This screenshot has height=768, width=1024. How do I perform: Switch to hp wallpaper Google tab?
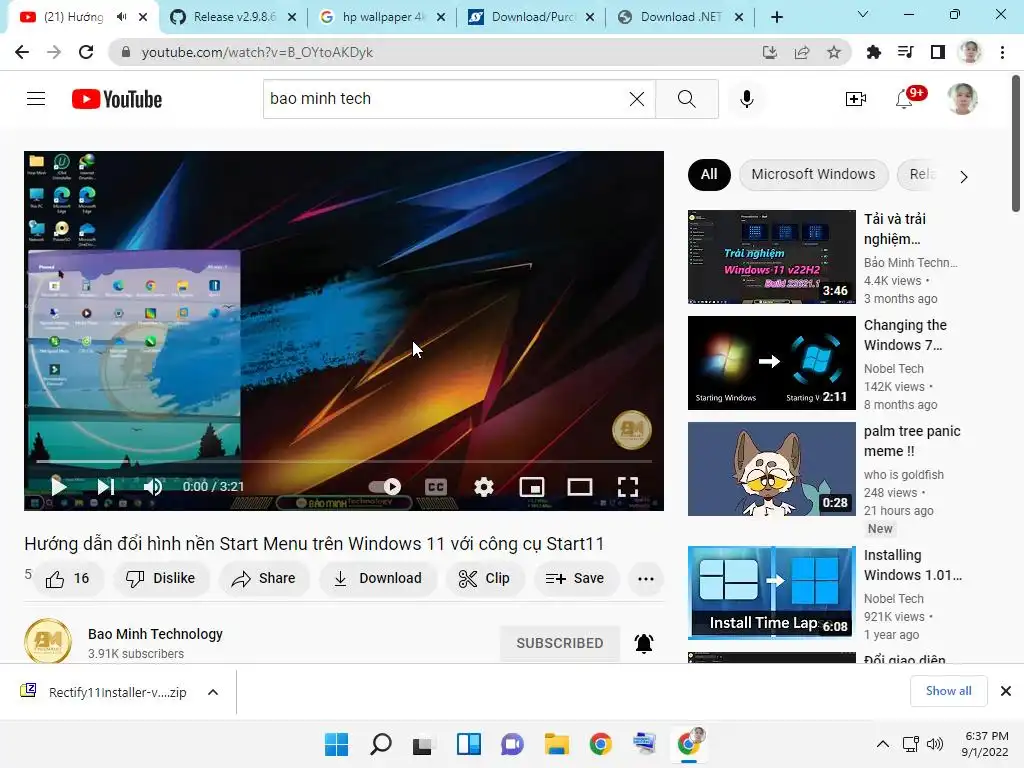tap(383, 17)
